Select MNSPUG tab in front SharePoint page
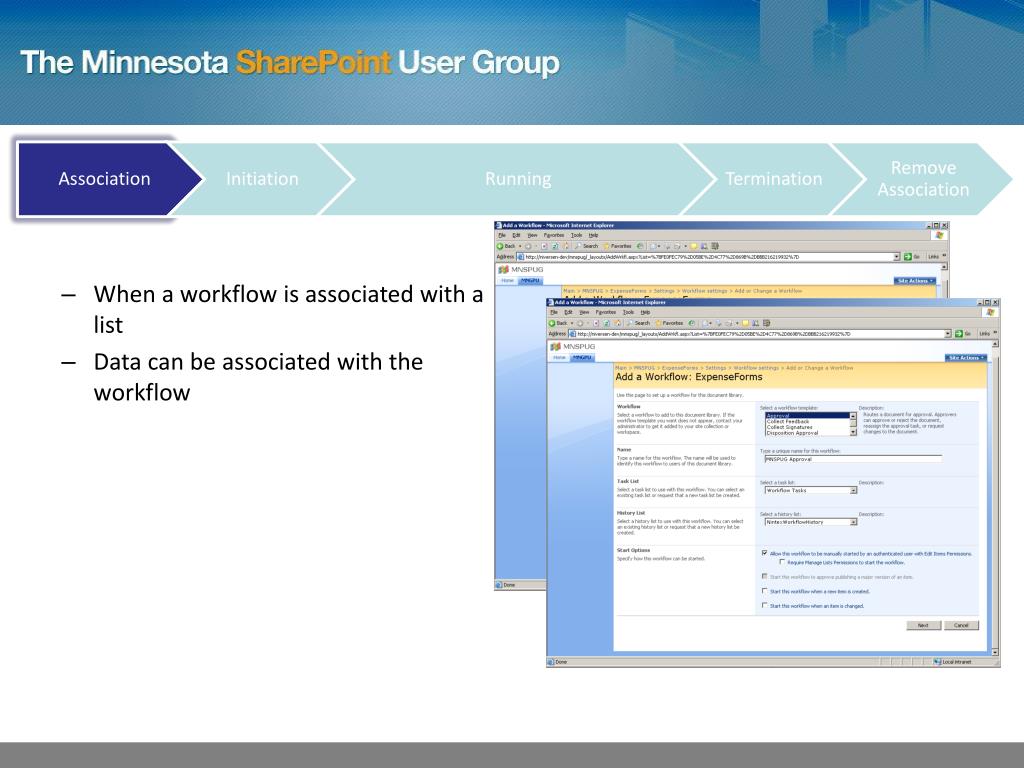This screenshot has height=768, width=1024. point(583,357)
